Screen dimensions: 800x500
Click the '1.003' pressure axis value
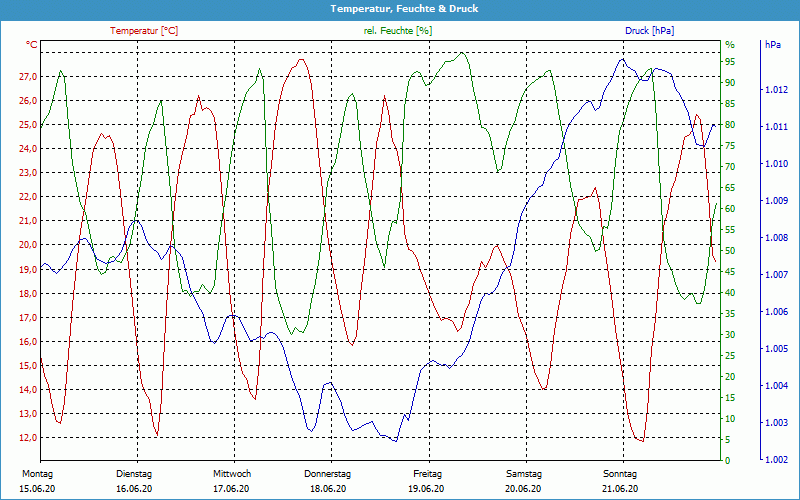click(x=777, y=423)
